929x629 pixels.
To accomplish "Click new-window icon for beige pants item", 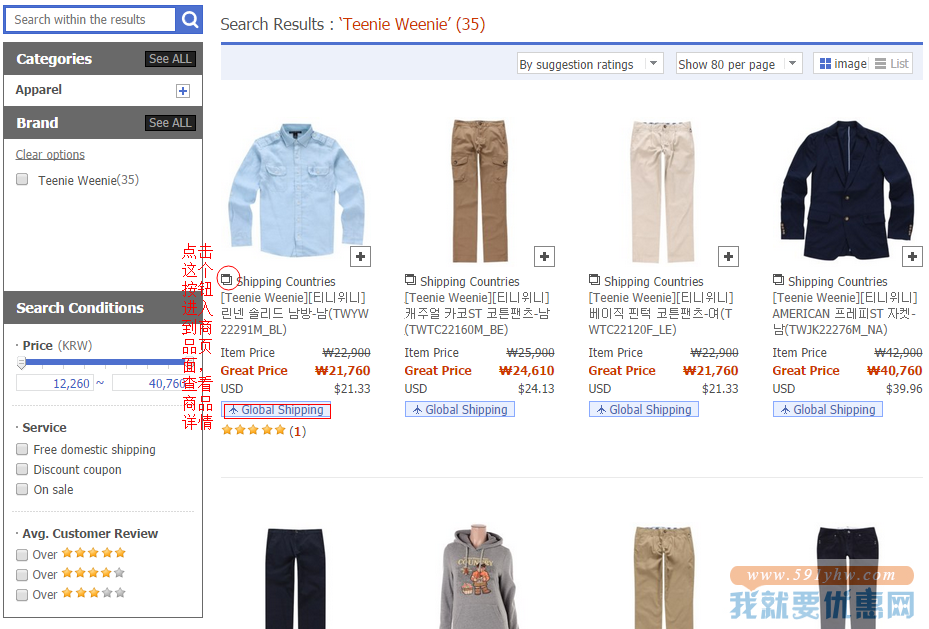I will point(594,280).
